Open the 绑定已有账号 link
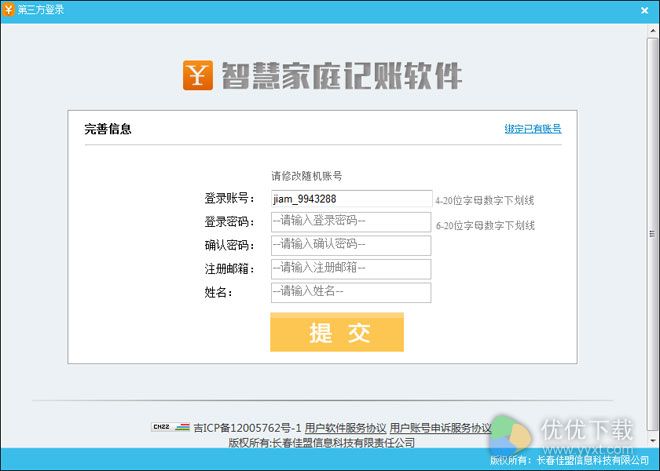 click(533, 129)
